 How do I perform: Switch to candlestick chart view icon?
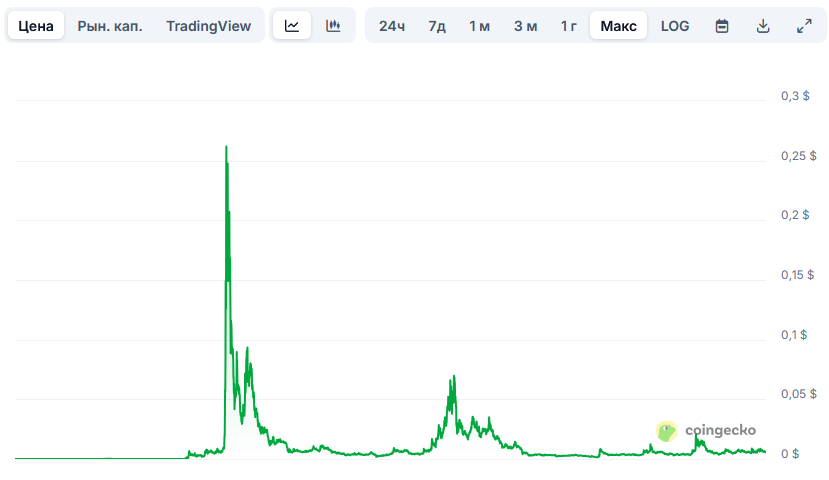click(x=333, y=25)
